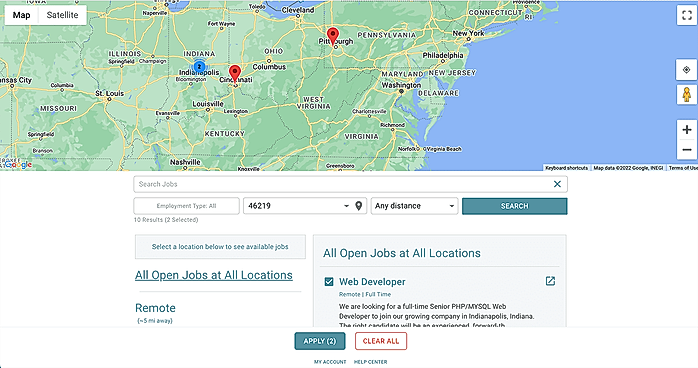Zoom in on the map

click(686, 129)
